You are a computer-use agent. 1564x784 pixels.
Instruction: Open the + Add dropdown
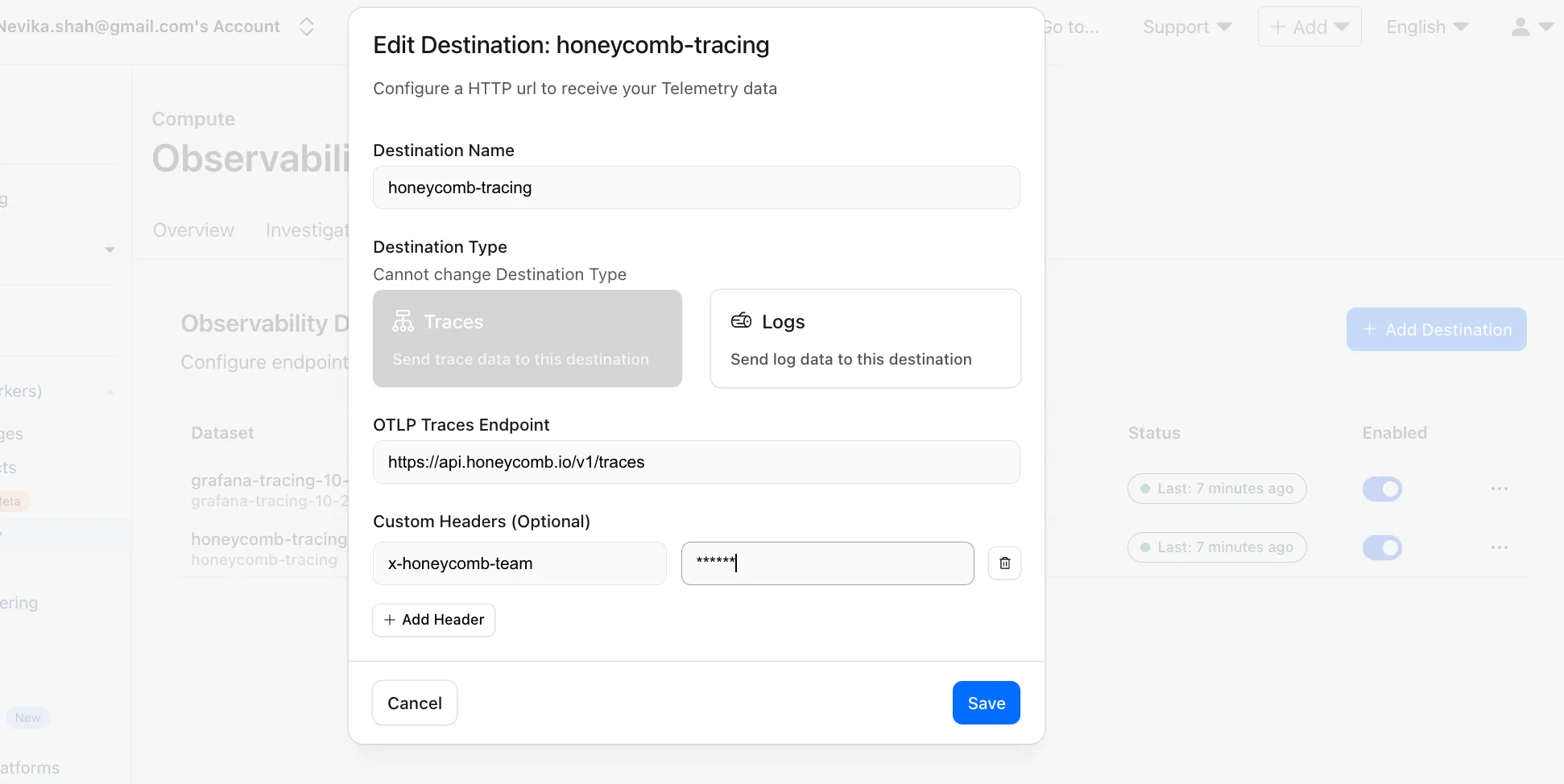(1309, 27)
